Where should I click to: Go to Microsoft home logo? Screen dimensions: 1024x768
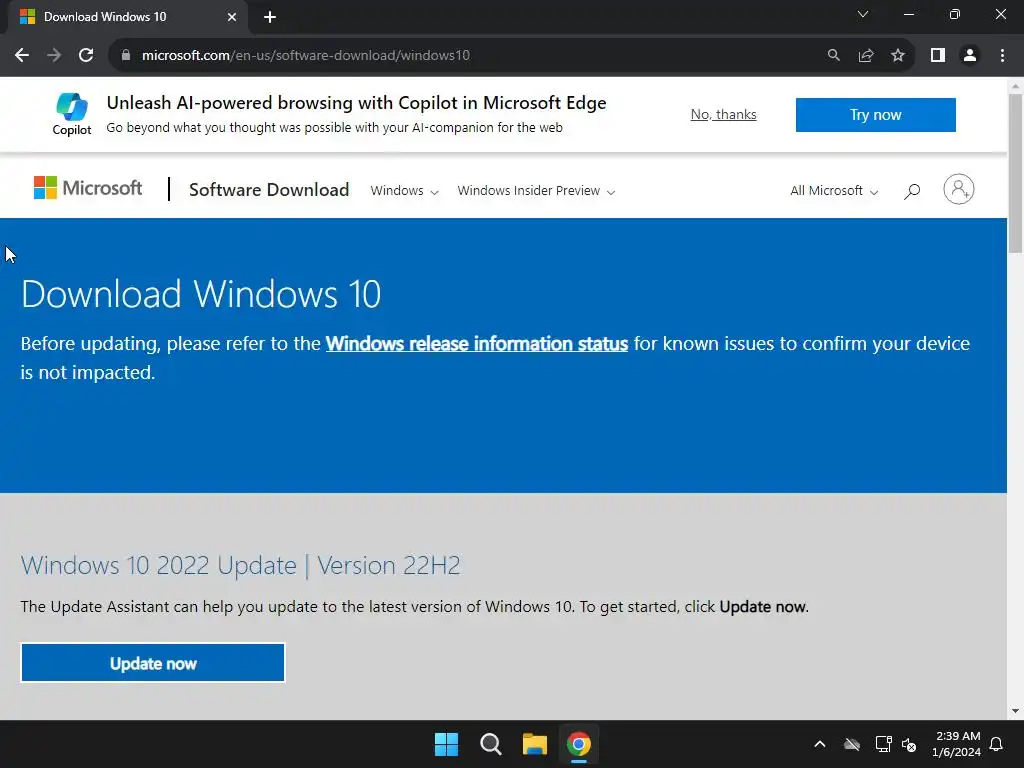coord(88,188)
